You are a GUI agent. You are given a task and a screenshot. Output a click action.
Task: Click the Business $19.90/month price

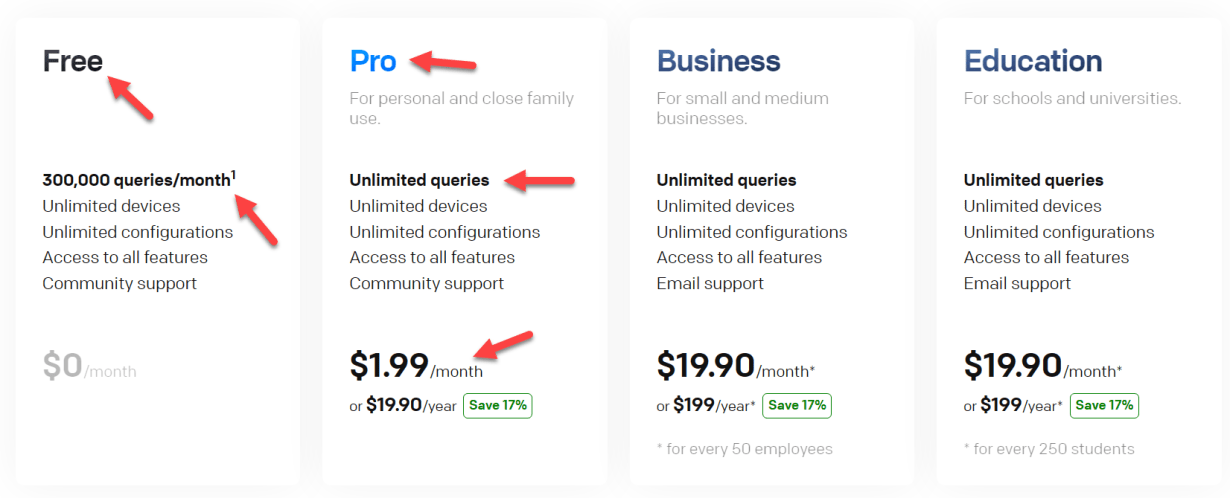point(735,367)
